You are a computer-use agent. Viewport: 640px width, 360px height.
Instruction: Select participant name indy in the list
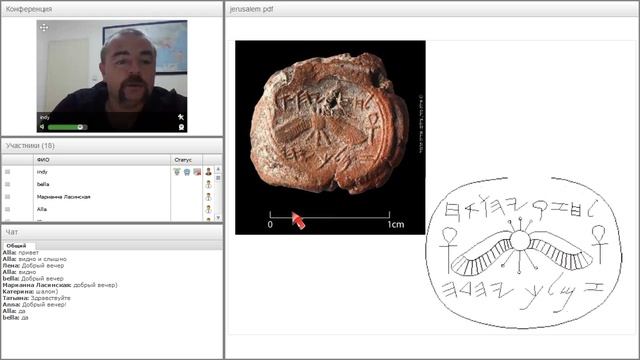pos(42,172)
